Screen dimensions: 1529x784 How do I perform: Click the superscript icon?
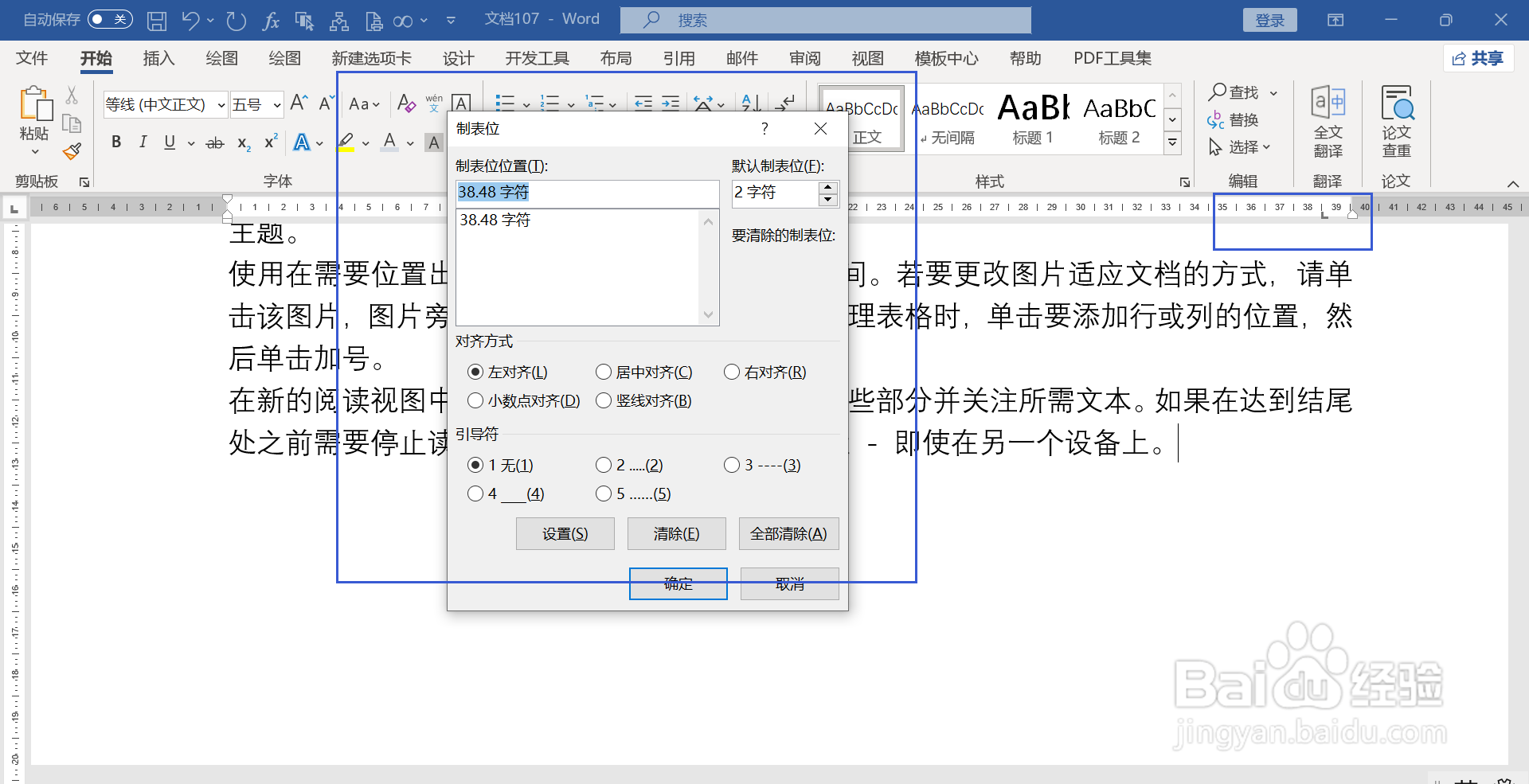pos(270,142)
